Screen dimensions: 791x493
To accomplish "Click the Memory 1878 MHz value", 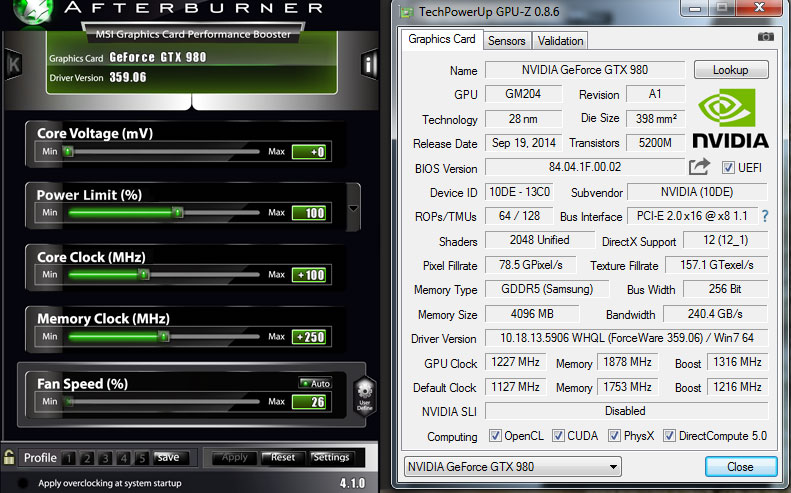I will (x=627, y=362).
